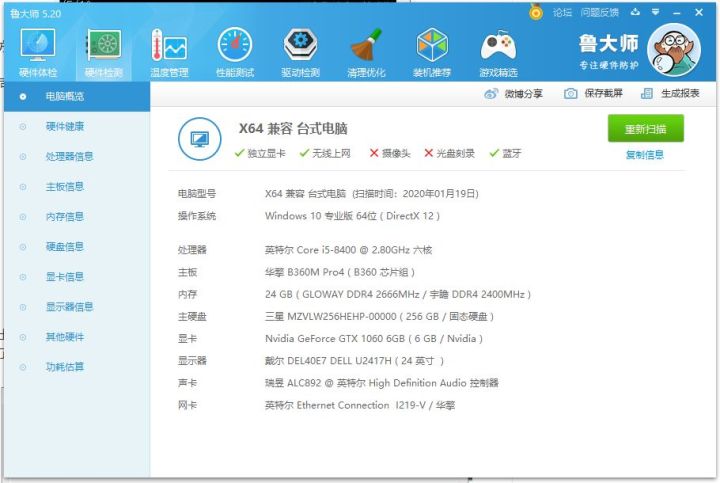Click the sound card value ALC892

pyautogui.click(x=382, y=383)
